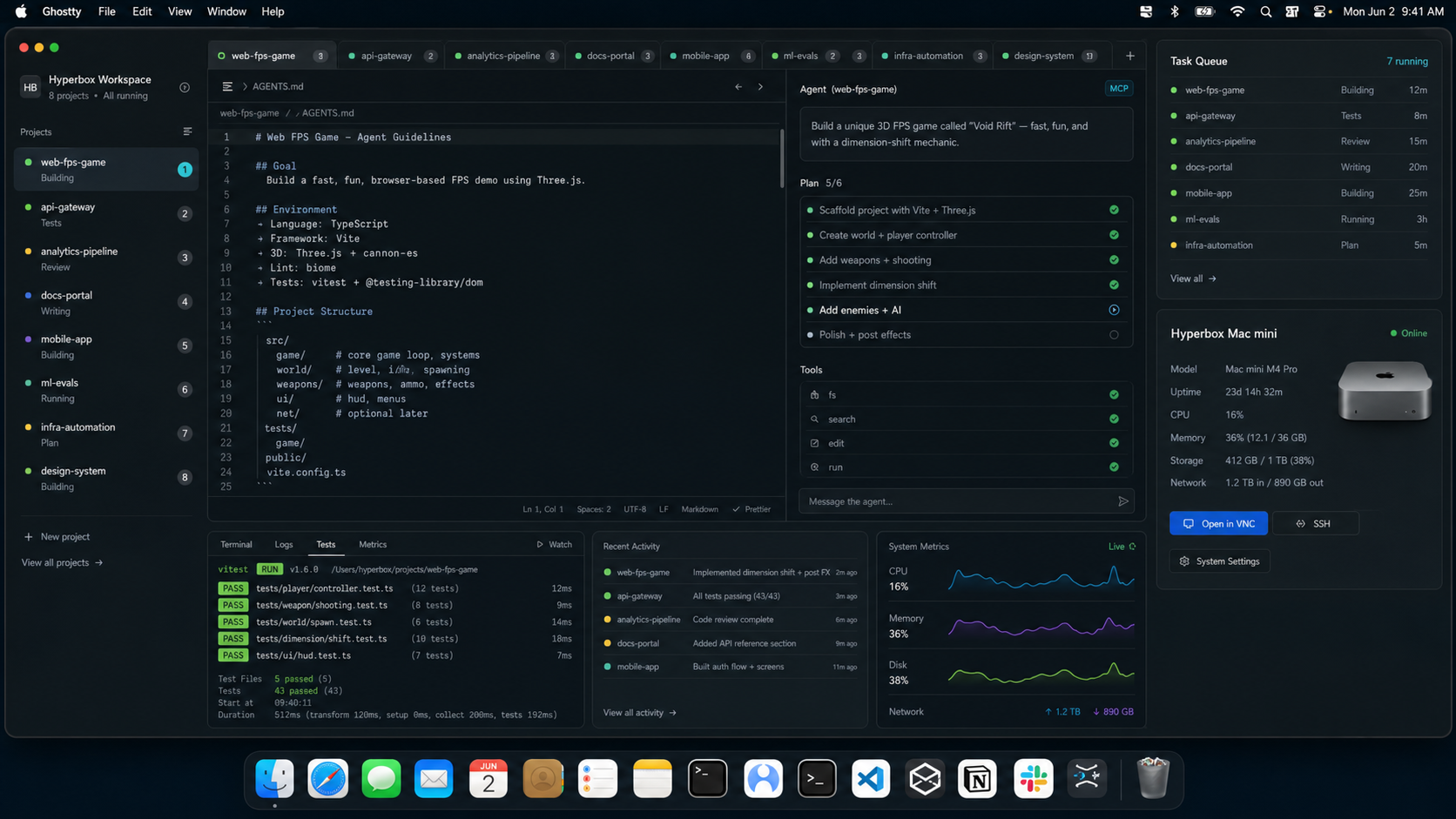1456x819 pixels.
Task: Toggle Add enemies + AI in-progress indicator
Action: point(1114,310)
